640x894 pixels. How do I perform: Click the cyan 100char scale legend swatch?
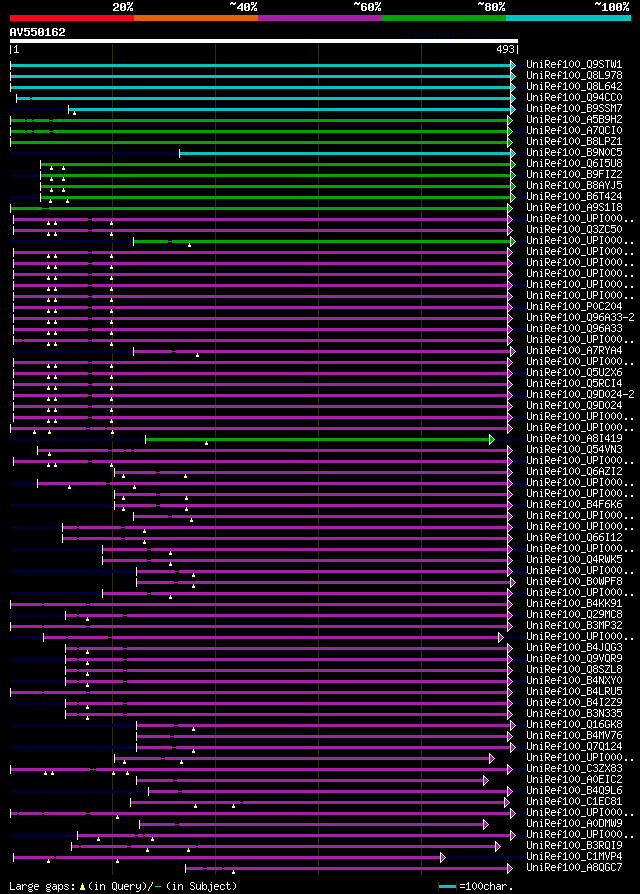tap(447, 887)
